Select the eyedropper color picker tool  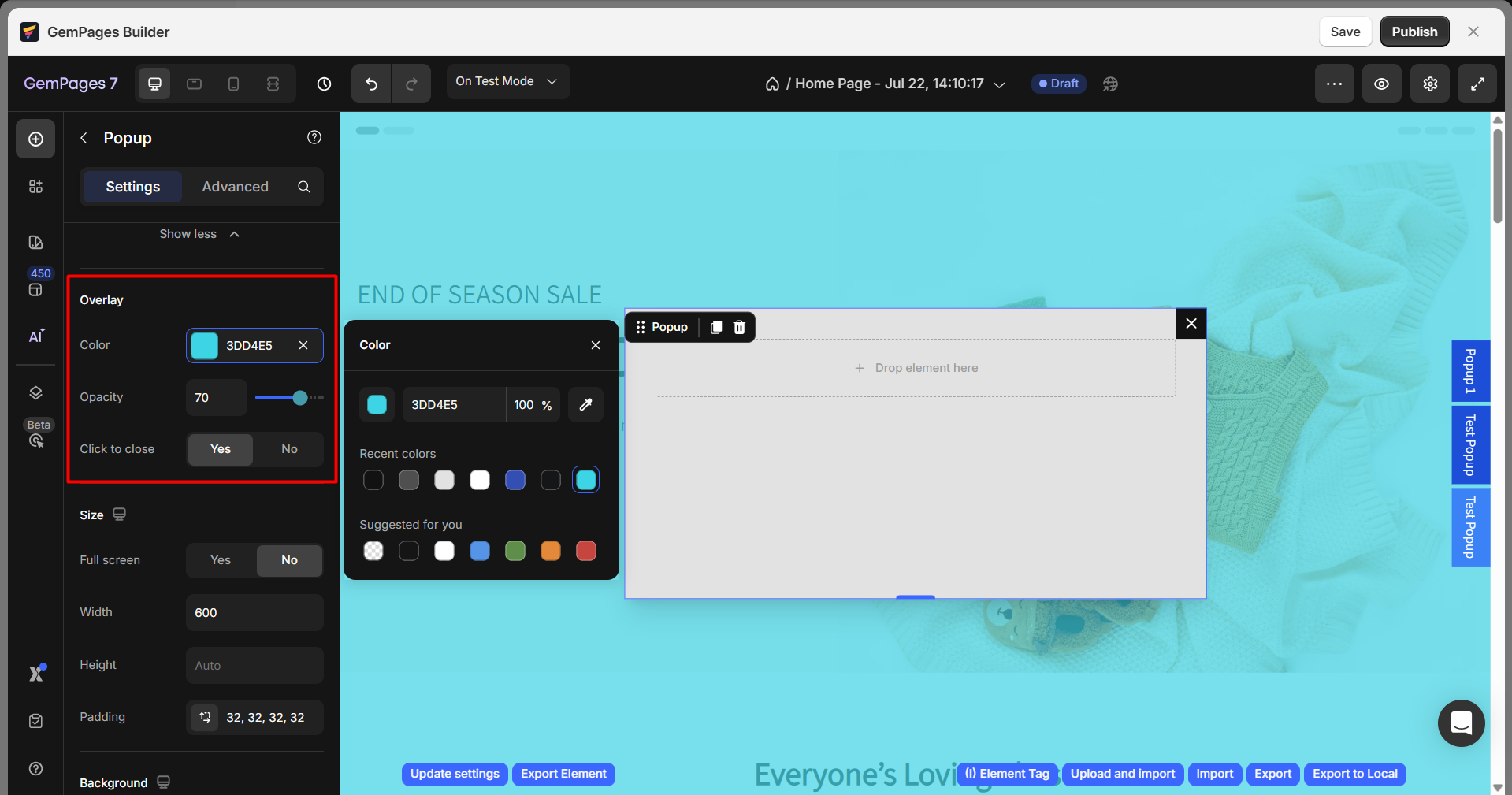tap(585, 404)
